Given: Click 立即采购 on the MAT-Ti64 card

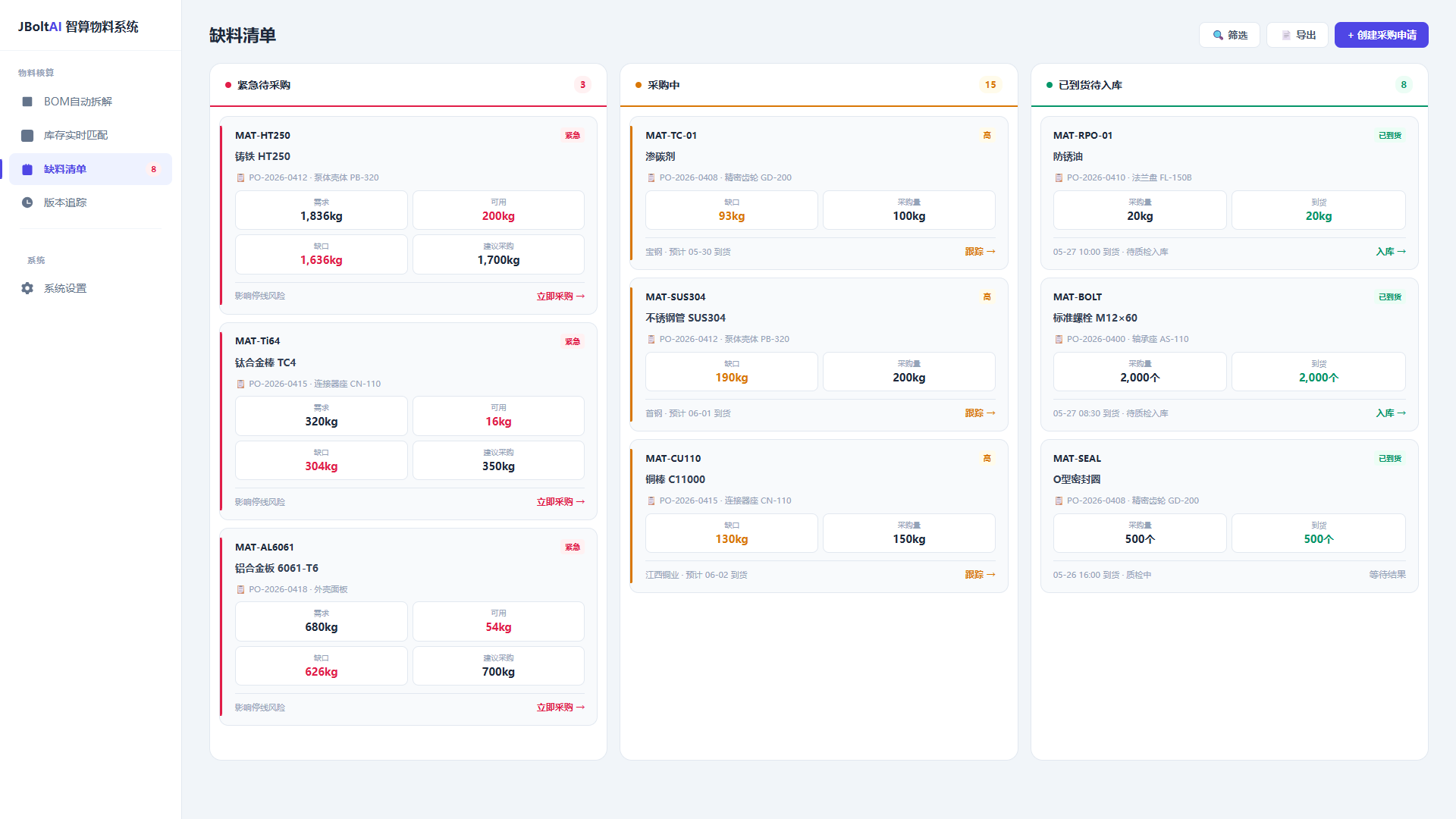Looking at the screenshot, I should (560, 502).
